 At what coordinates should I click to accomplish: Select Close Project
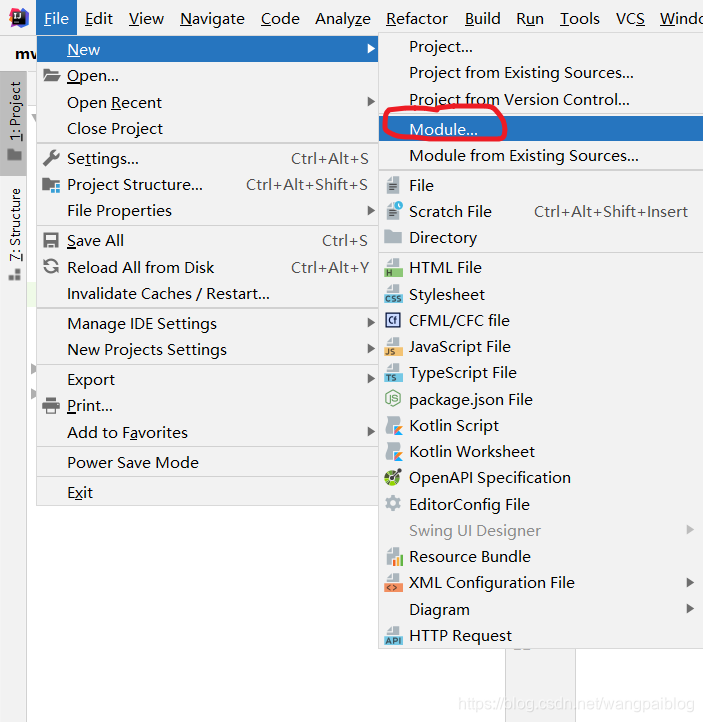207,128
